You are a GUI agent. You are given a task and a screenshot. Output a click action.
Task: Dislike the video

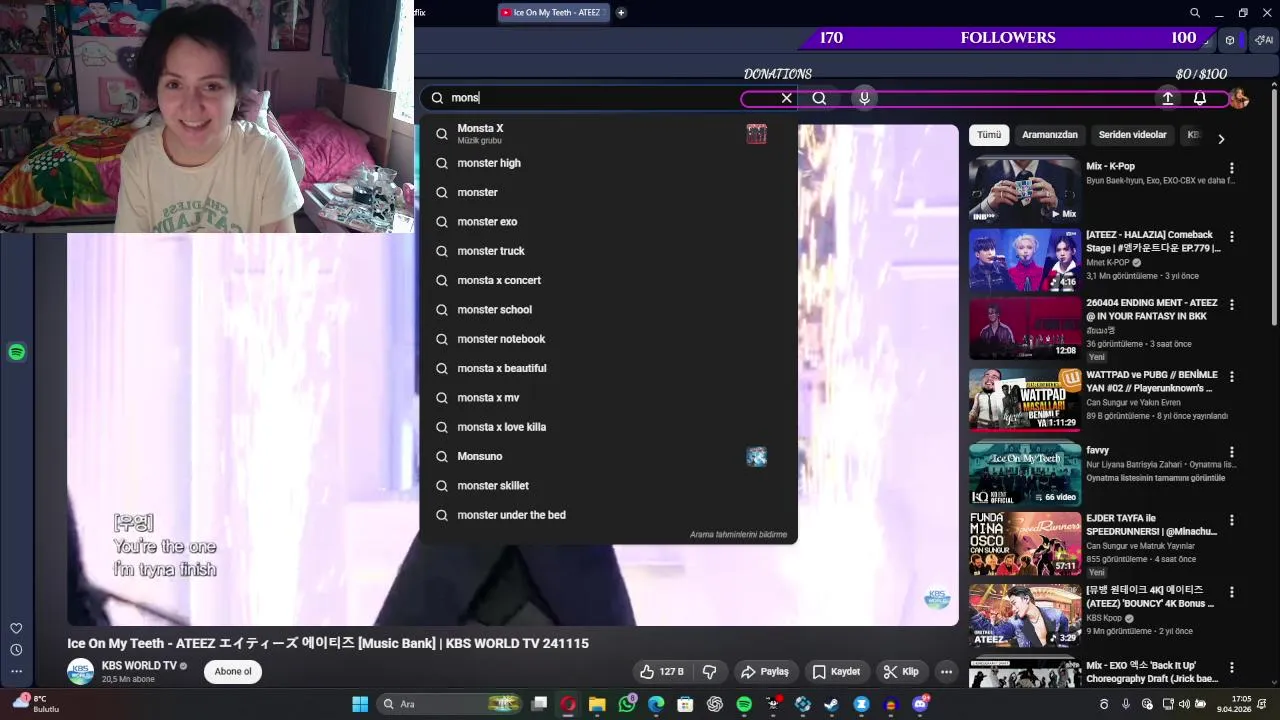point(710,672)
